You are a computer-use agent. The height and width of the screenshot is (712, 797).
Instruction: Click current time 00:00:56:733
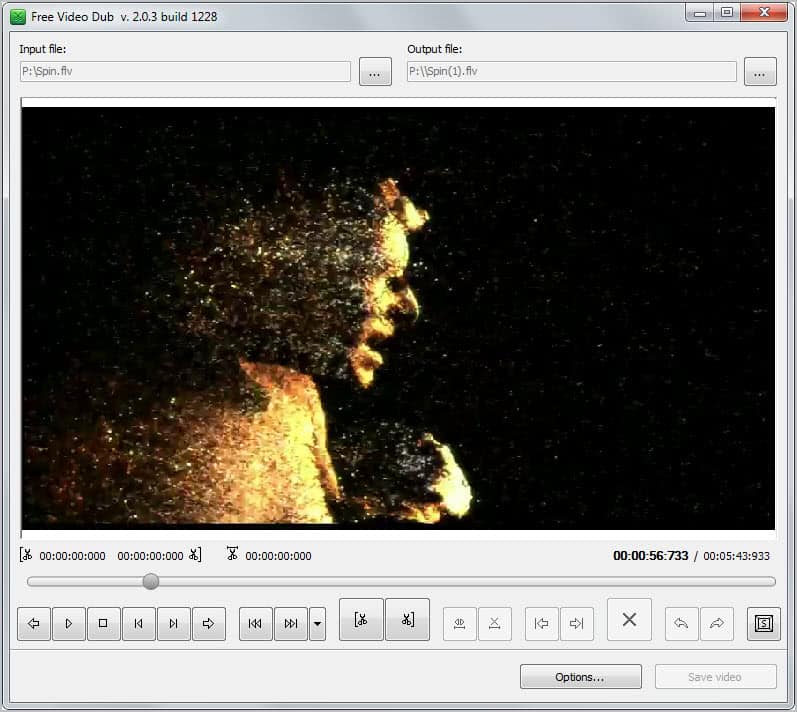coord(651,556)
